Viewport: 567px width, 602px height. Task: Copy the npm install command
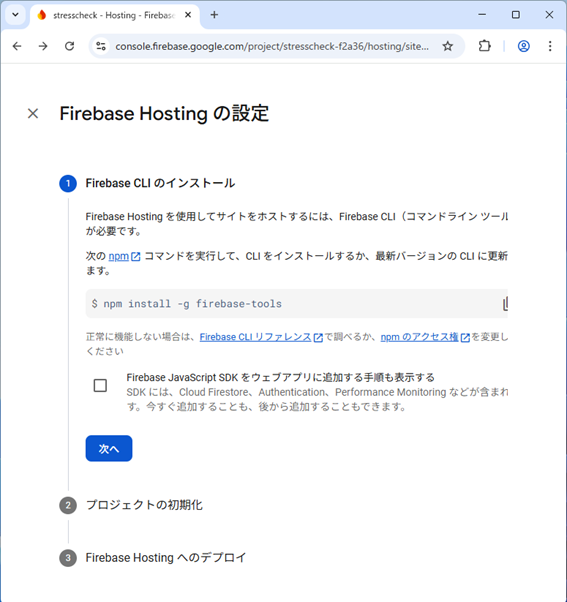[x=505, y=304]
